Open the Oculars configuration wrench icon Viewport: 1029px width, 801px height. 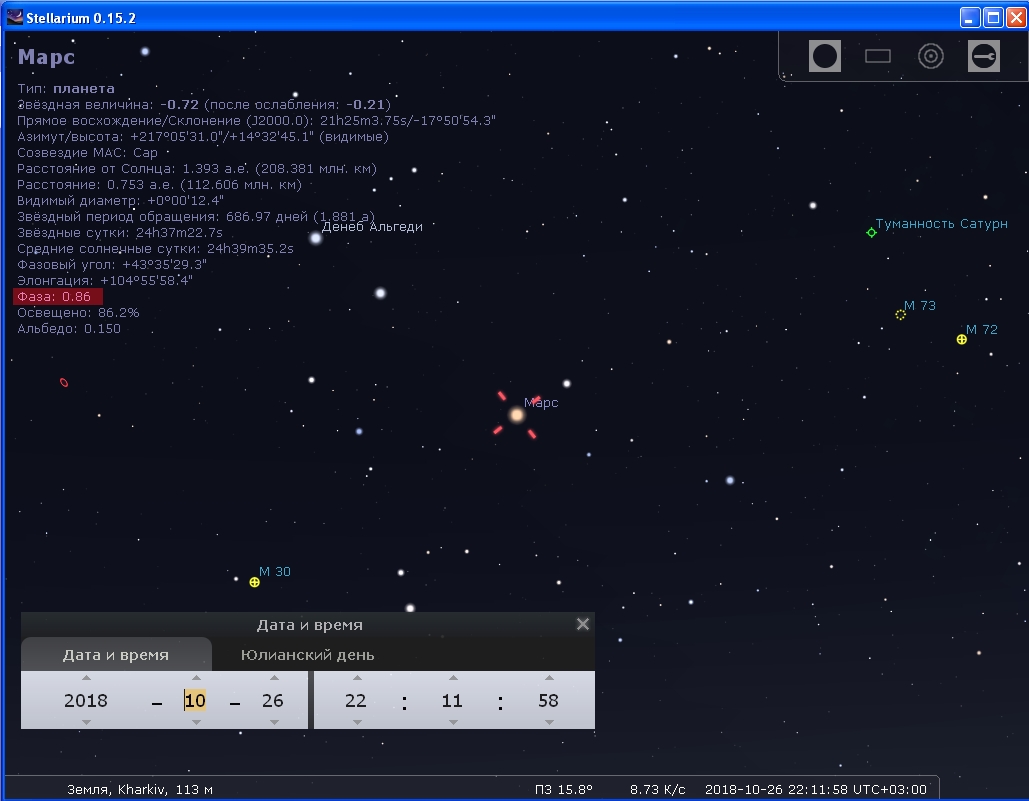(983, 57)
